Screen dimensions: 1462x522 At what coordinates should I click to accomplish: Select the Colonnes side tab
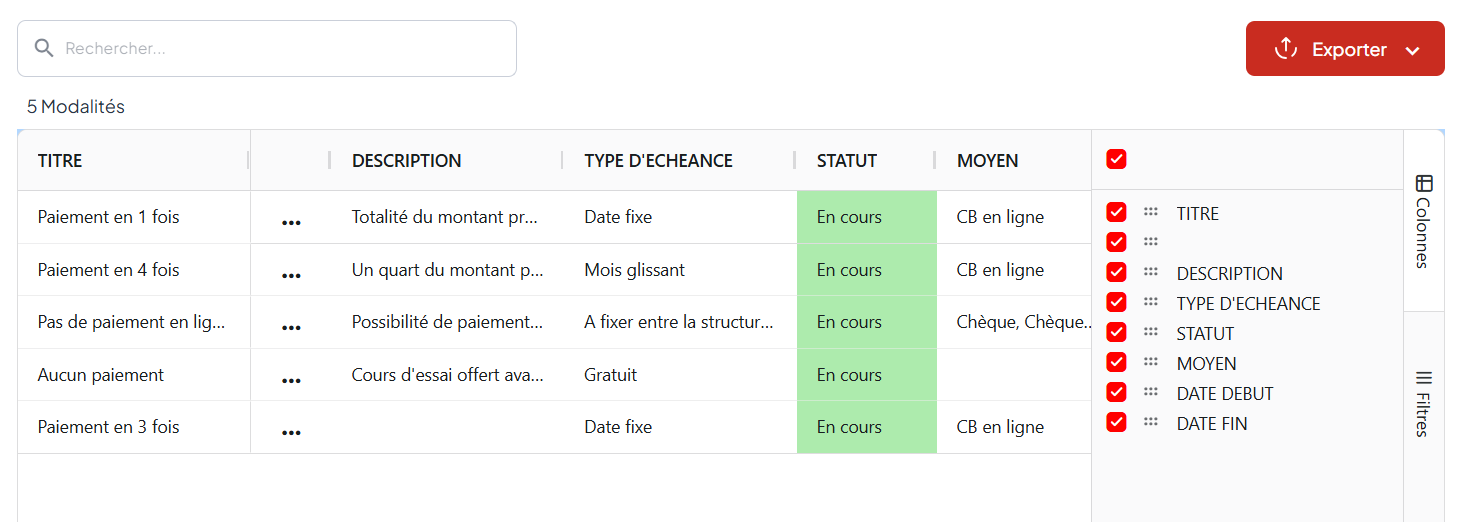click(1424, 222)
